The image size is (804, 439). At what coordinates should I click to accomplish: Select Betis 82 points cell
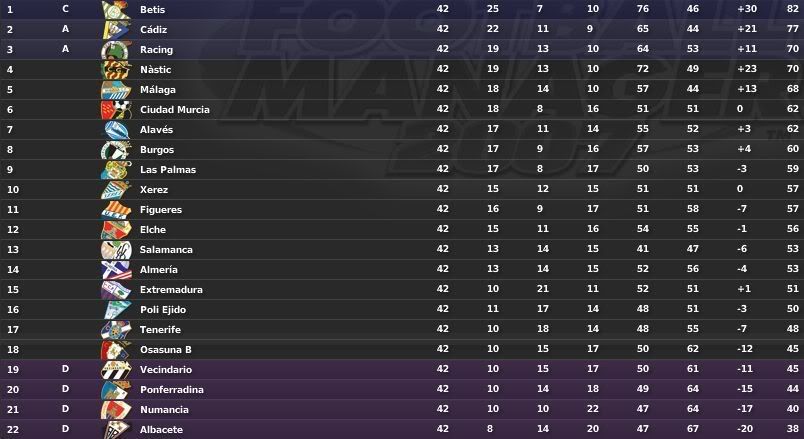(792, 9)
